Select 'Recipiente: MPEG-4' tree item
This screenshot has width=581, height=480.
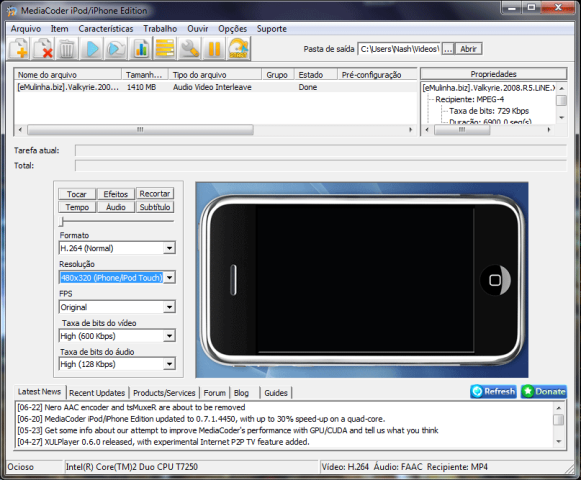pos(469,99)
